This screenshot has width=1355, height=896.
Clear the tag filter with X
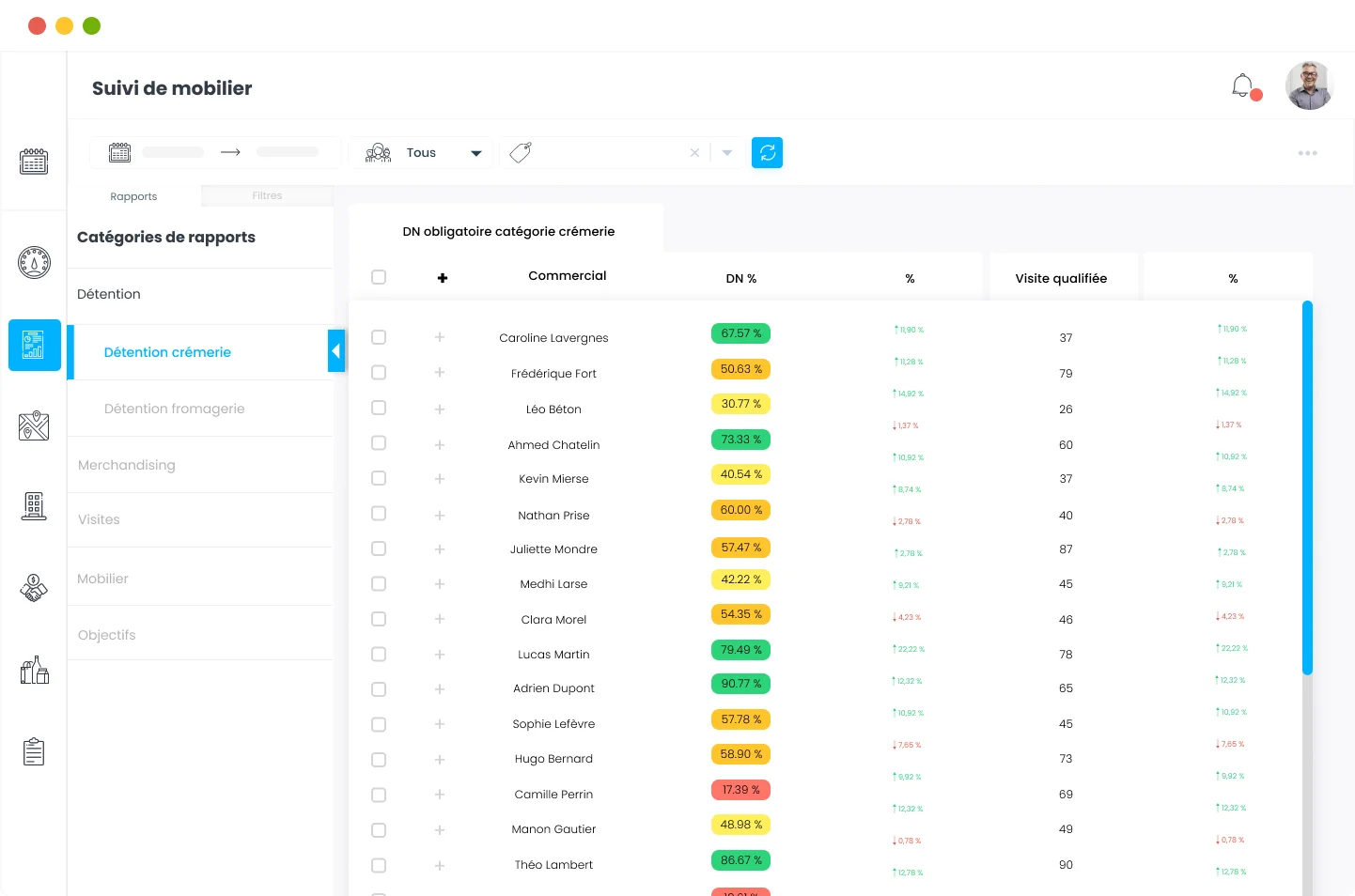click(x=694, y=152)
